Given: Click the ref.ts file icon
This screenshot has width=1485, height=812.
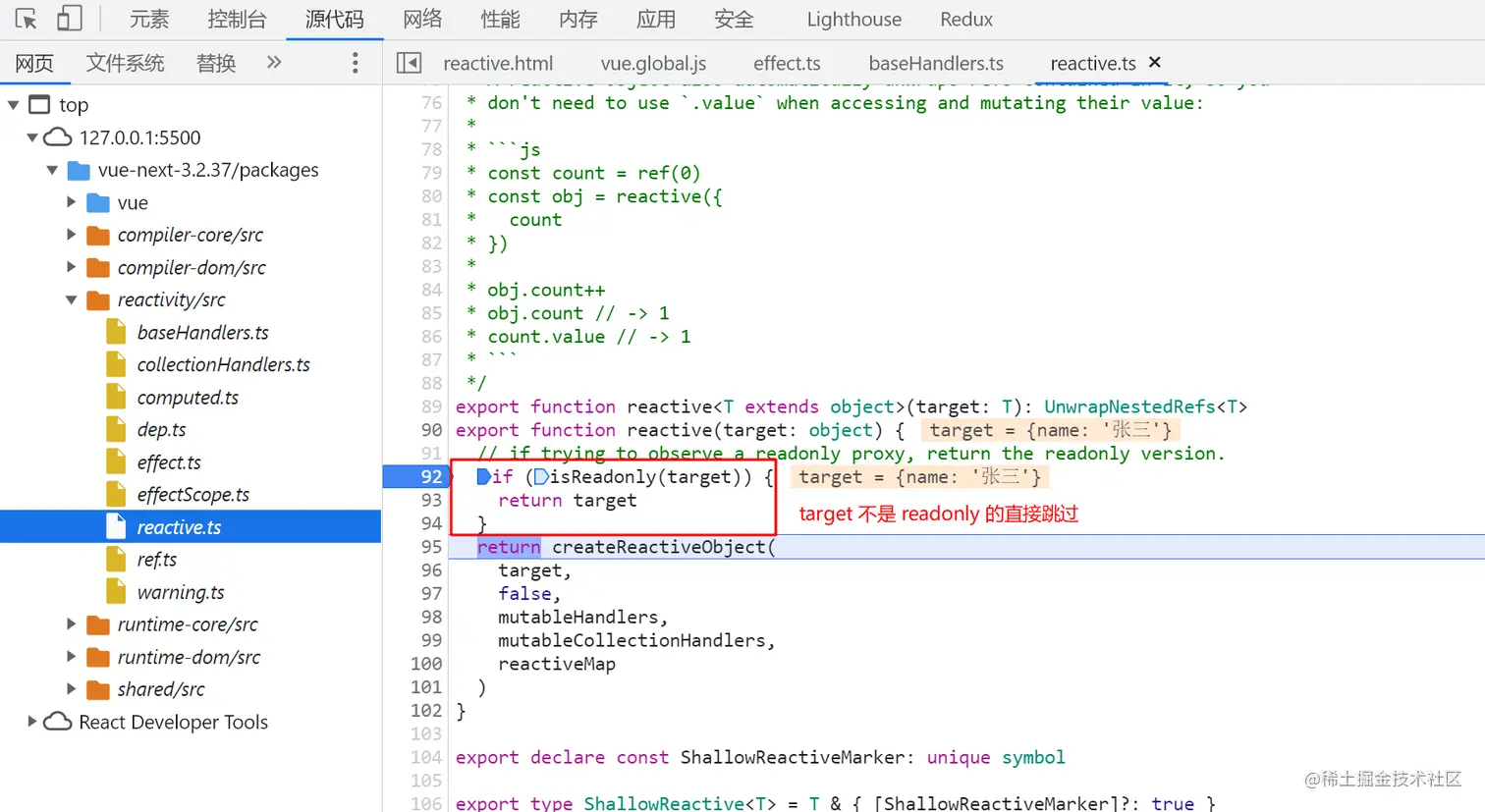Looking at the screenshot, I should 116,559.
